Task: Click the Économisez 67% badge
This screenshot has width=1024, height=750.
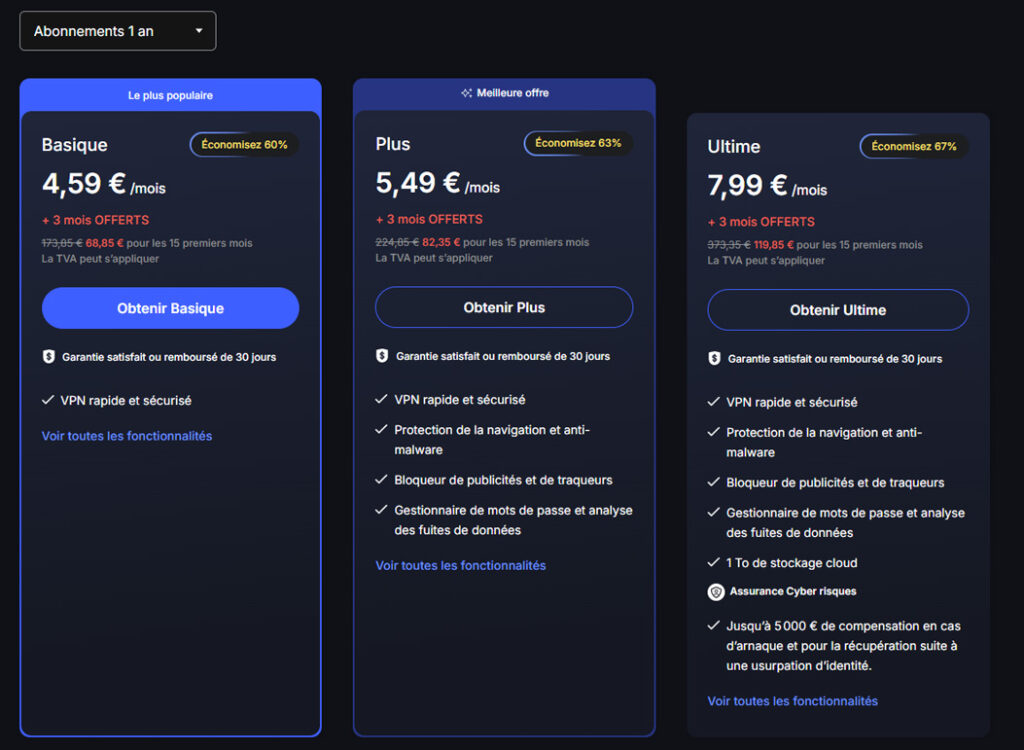Action: click(x=914, y=146)
